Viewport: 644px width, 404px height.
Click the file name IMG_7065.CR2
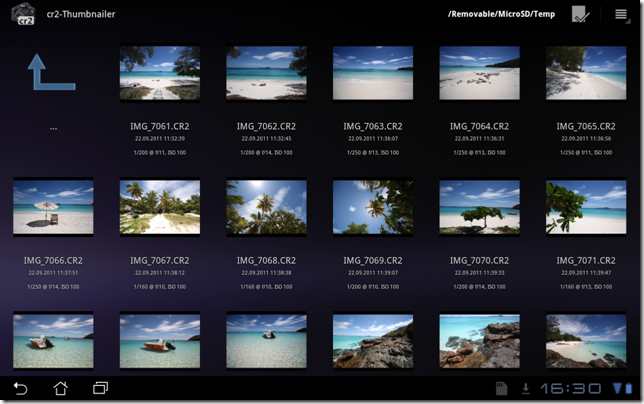tap(586, 126)
